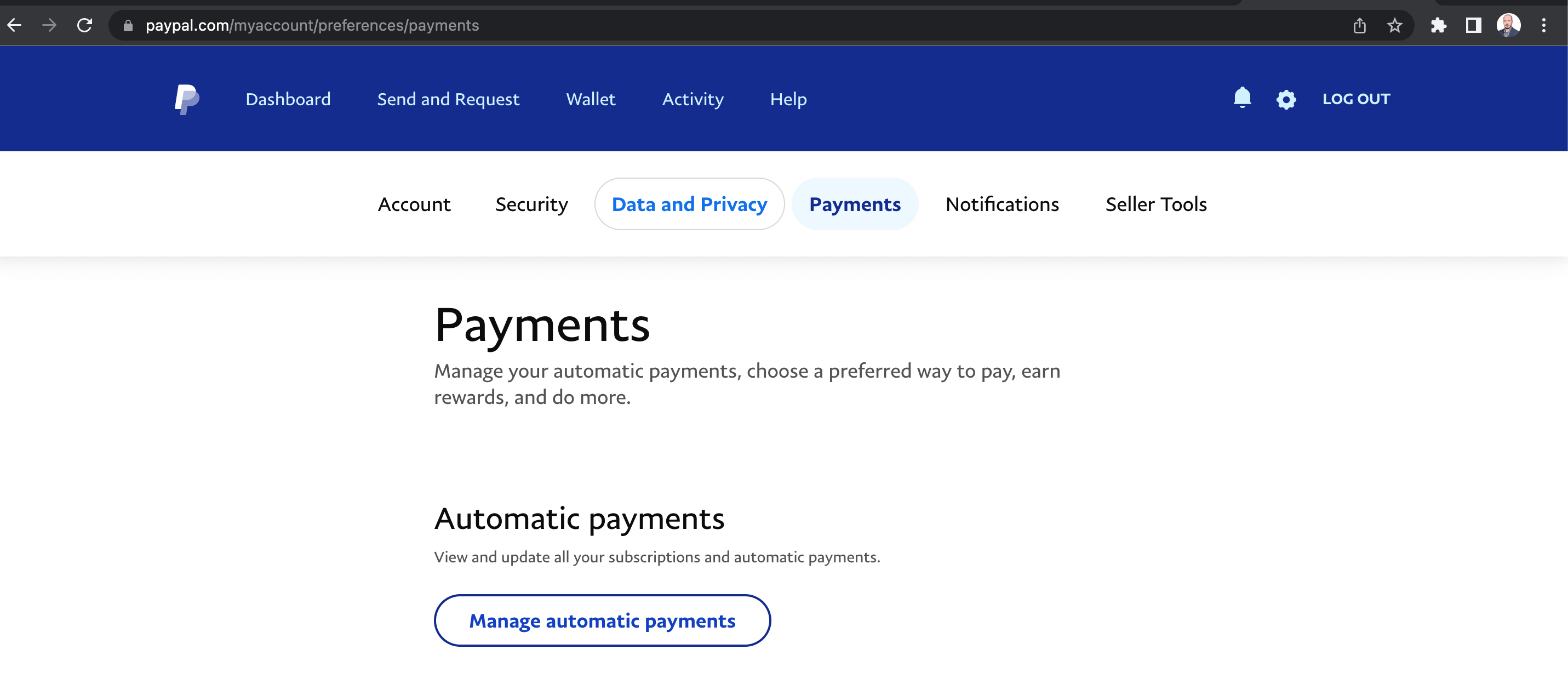Click the lock icon in address bar

point(128,26)
